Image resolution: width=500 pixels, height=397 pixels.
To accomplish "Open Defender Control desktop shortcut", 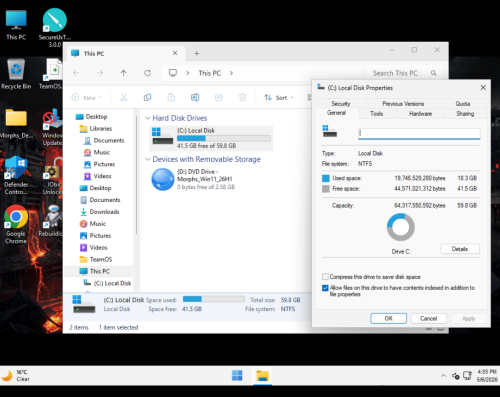I will click(16, 176).
